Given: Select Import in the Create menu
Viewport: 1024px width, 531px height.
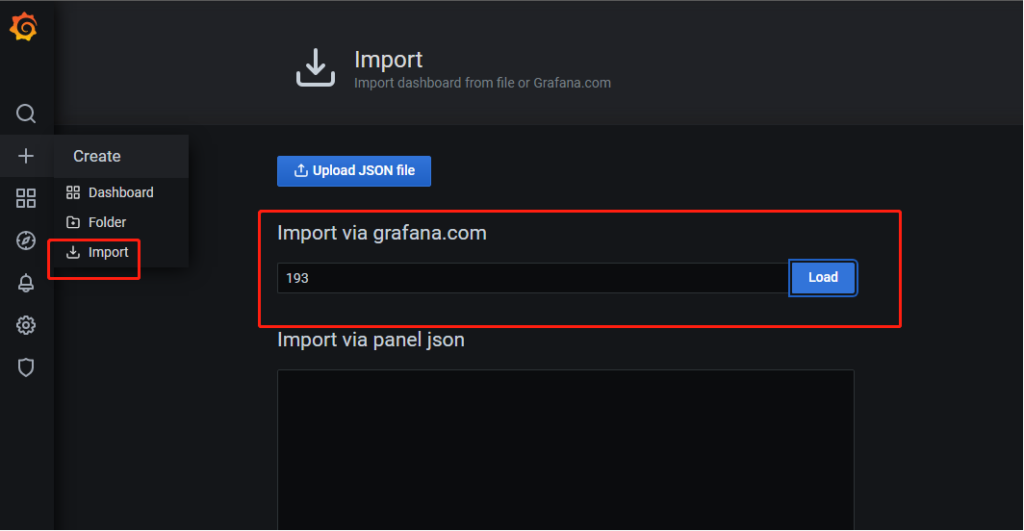Looking at the screenshot, I should pyautogui.click(x=98, y=252).
